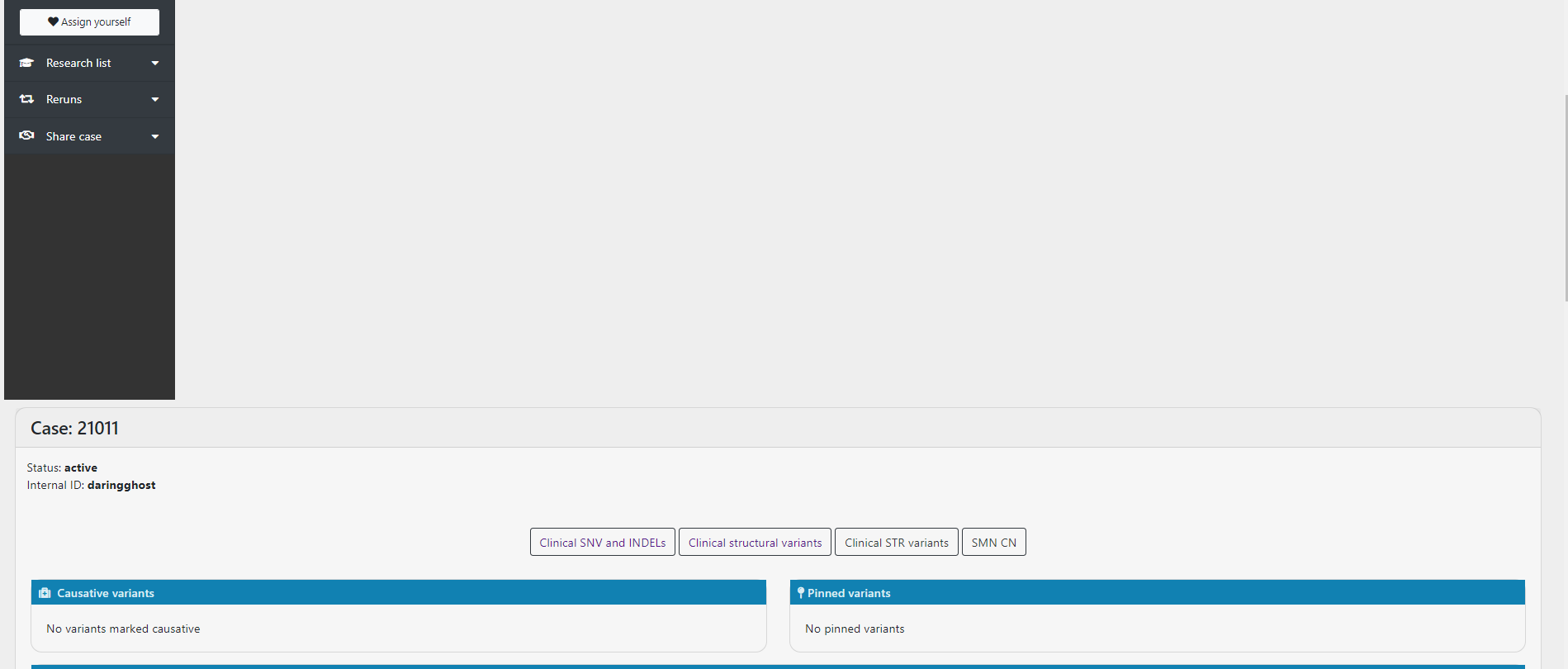Screen dimensions: 1568x669
Task: Click the Status active text
Action: coord(62,467)
